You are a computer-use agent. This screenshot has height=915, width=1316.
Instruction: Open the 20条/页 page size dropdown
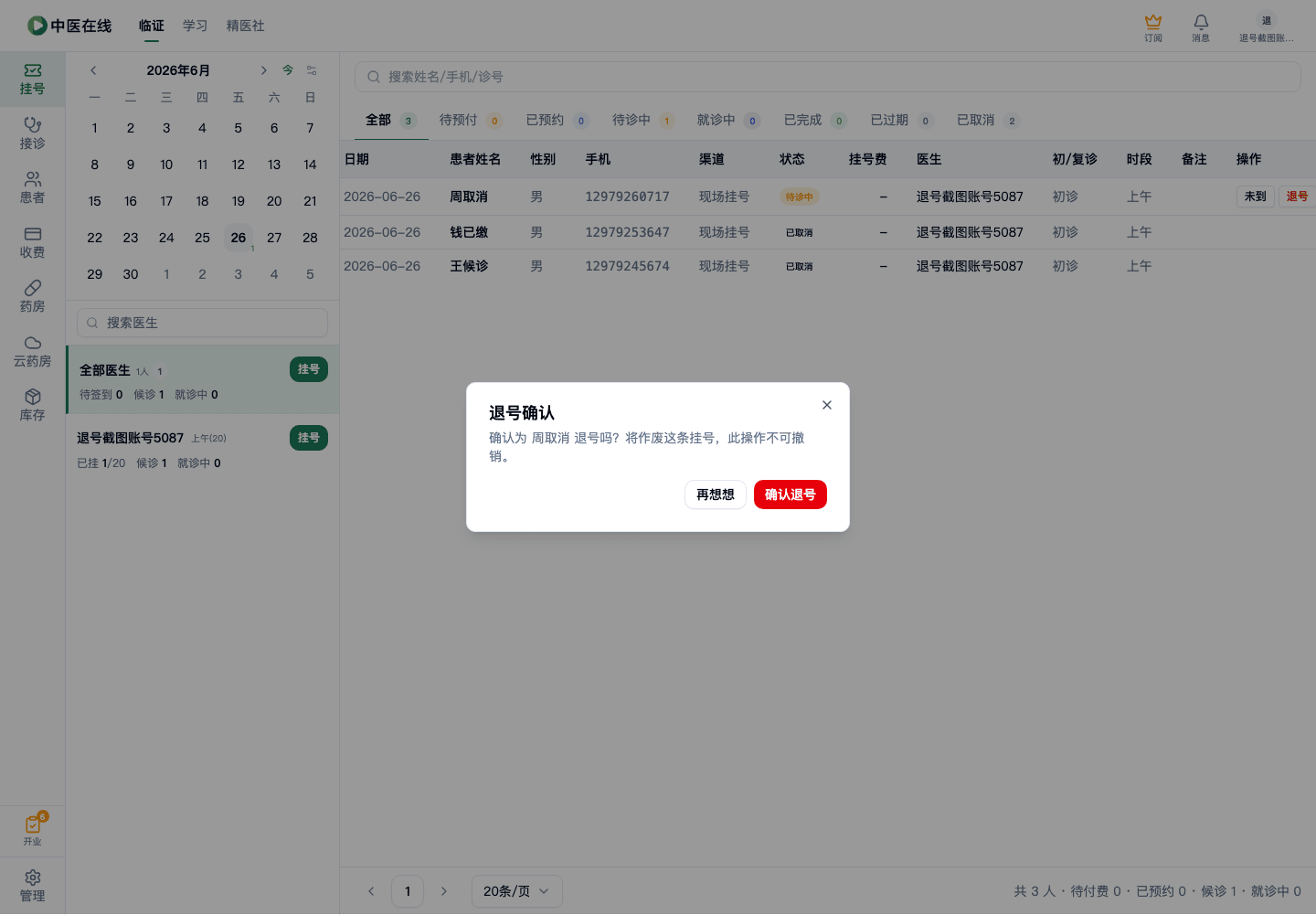[x=517, y=891]
